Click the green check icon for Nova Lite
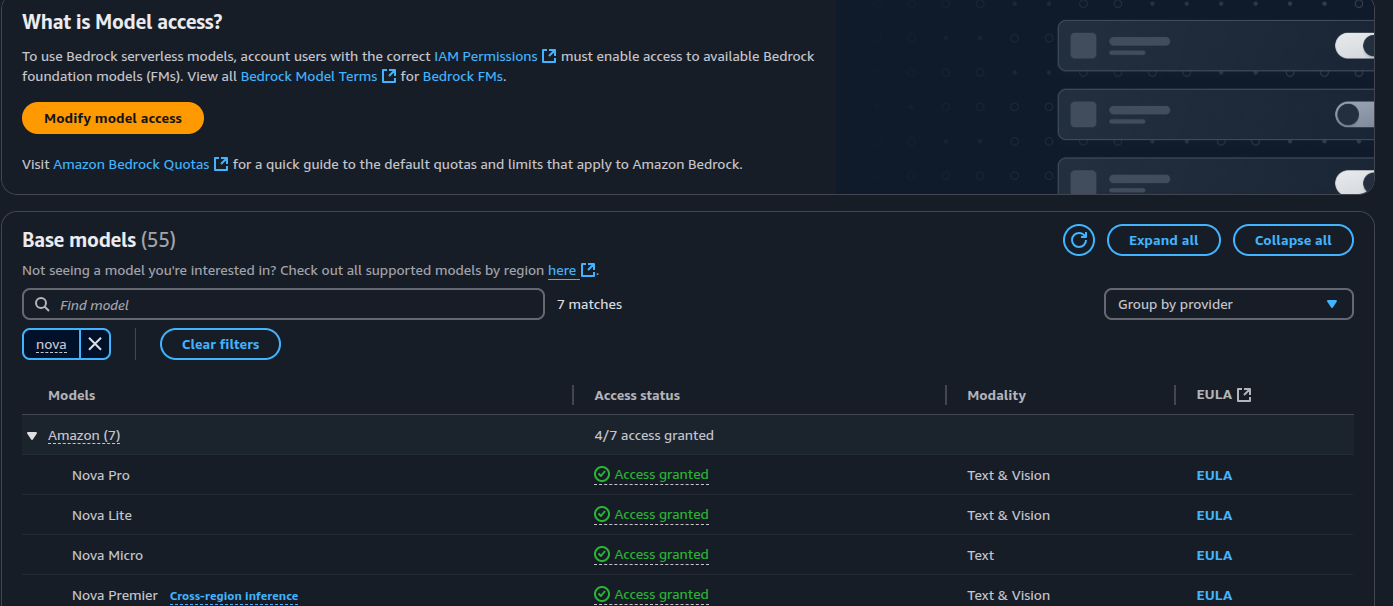The image size is (1393, 606). (x=602, y=514)
